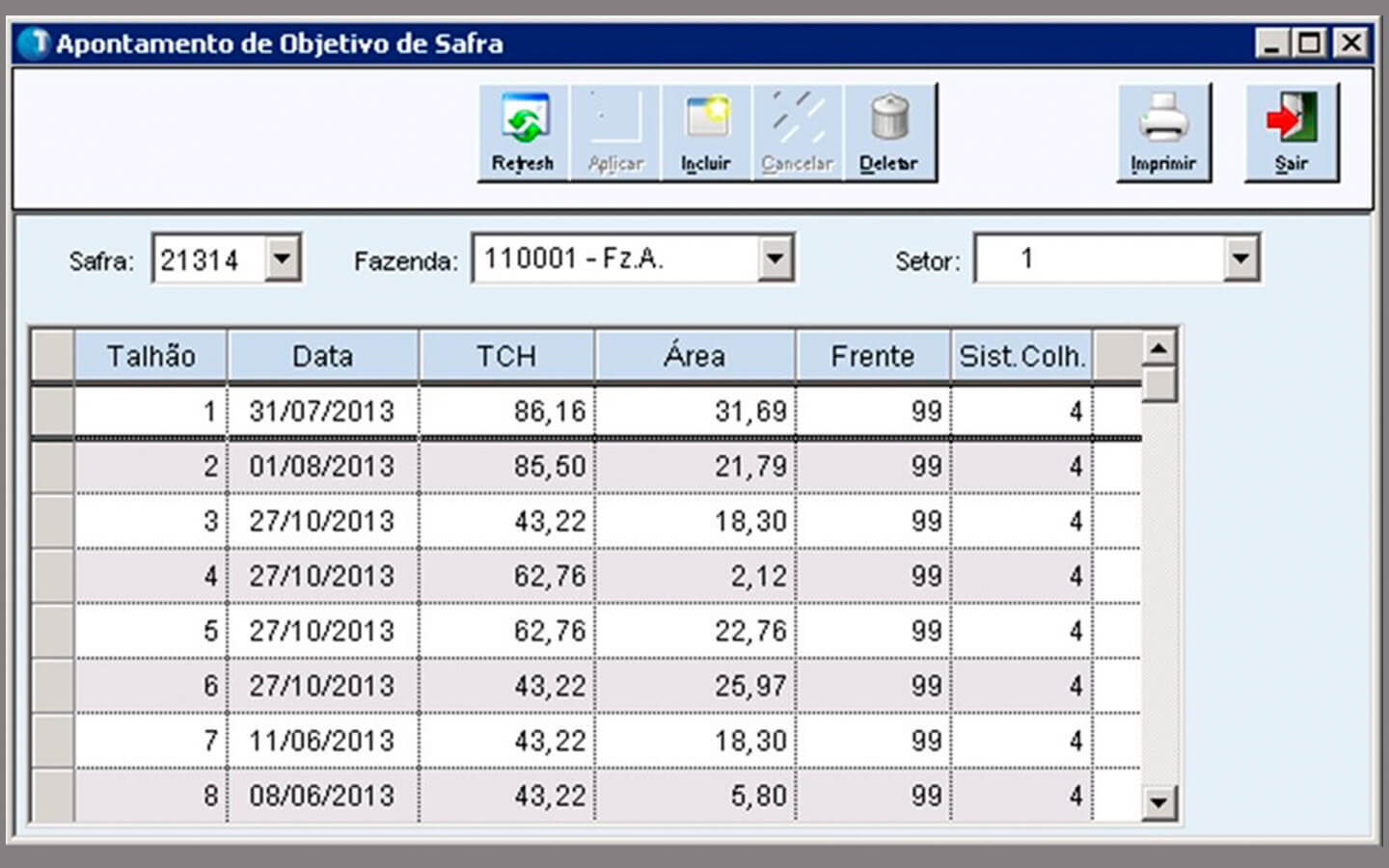
Task: Maximize the Apontamento de Objetivo window
Action: click(x=1310, y=43)
